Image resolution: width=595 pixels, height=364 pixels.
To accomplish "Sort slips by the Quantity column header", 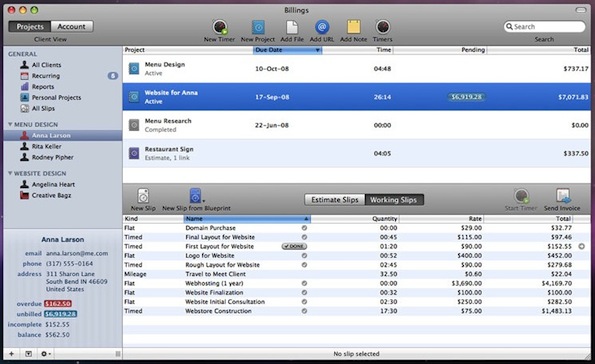I will [354, 219].
